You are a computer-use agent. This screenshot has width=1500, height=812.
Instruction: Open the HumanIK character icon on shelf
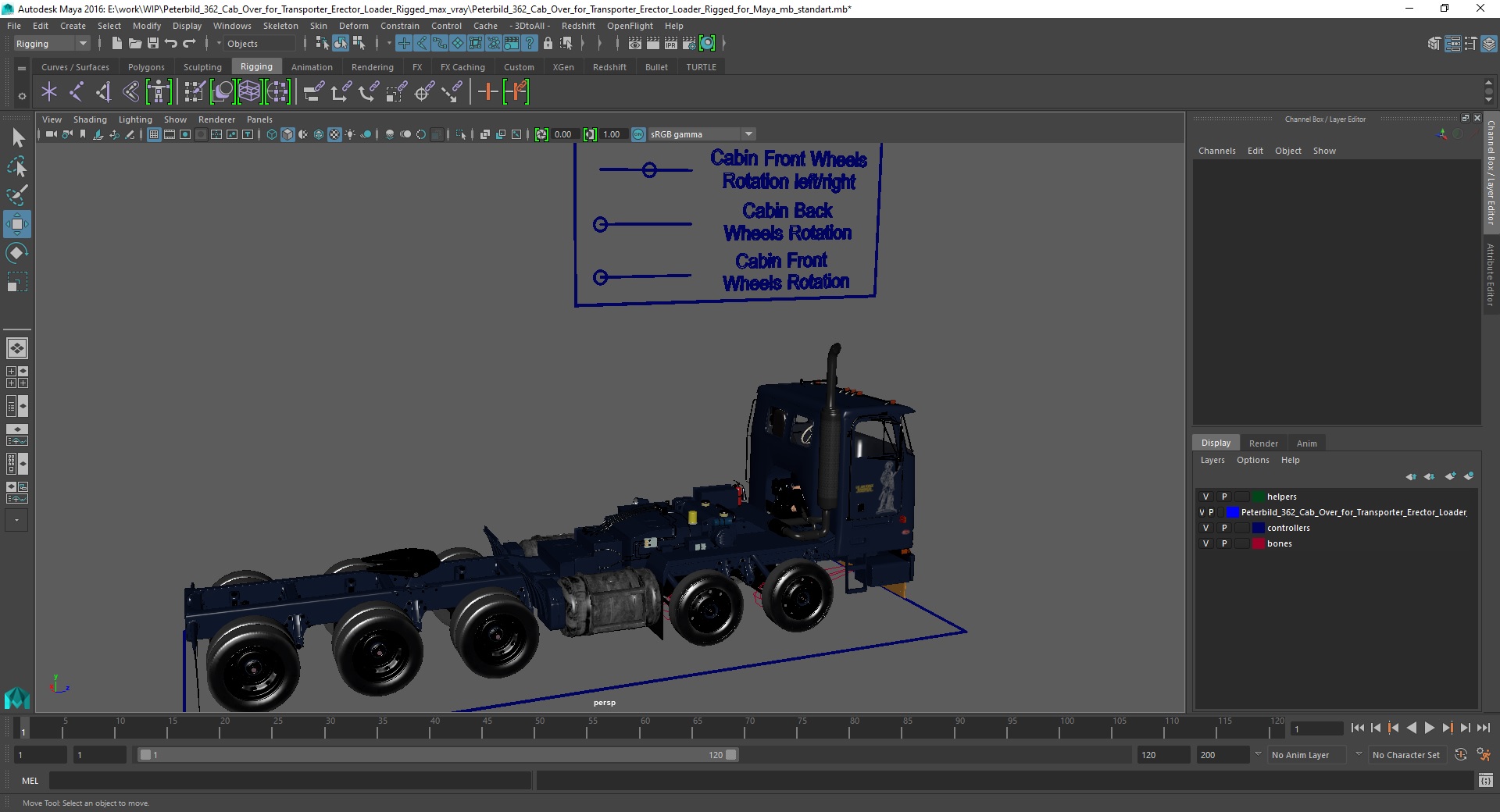pos(159,92)
